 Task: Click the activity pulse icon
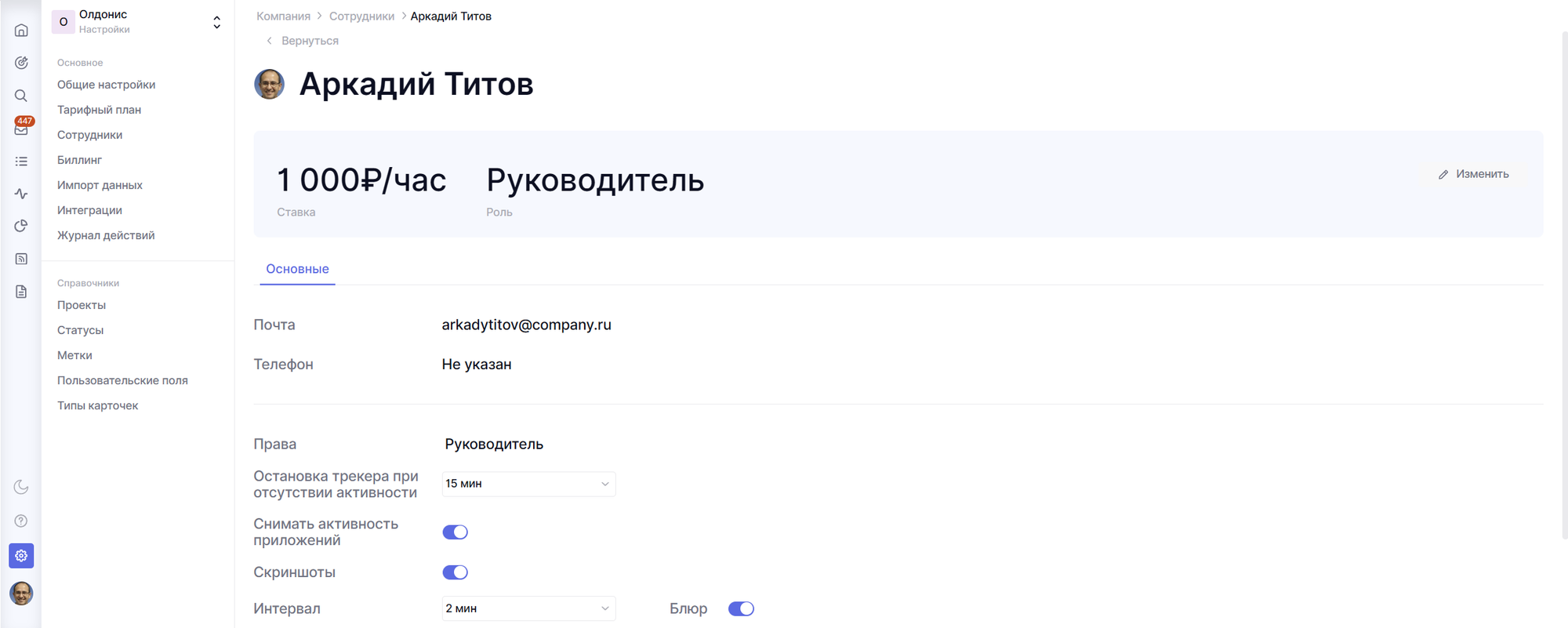[21, 194]
